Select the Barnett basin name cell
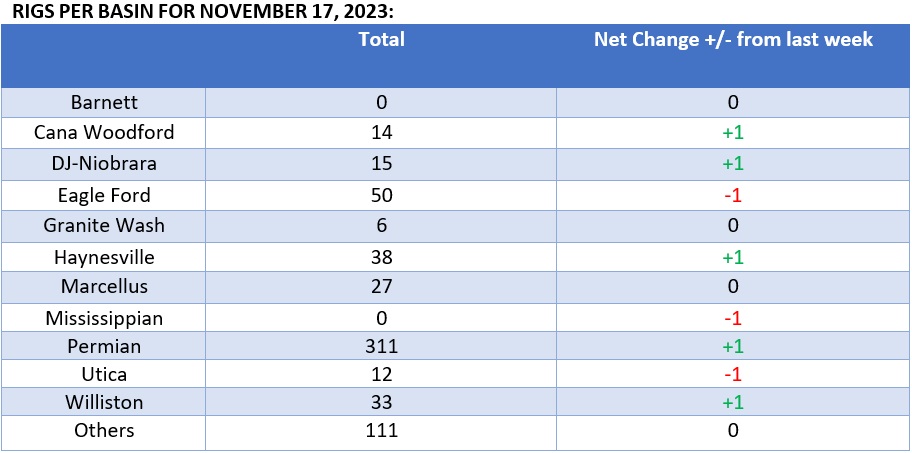Screen dimensions: 912x453 (x=104, y=103)
